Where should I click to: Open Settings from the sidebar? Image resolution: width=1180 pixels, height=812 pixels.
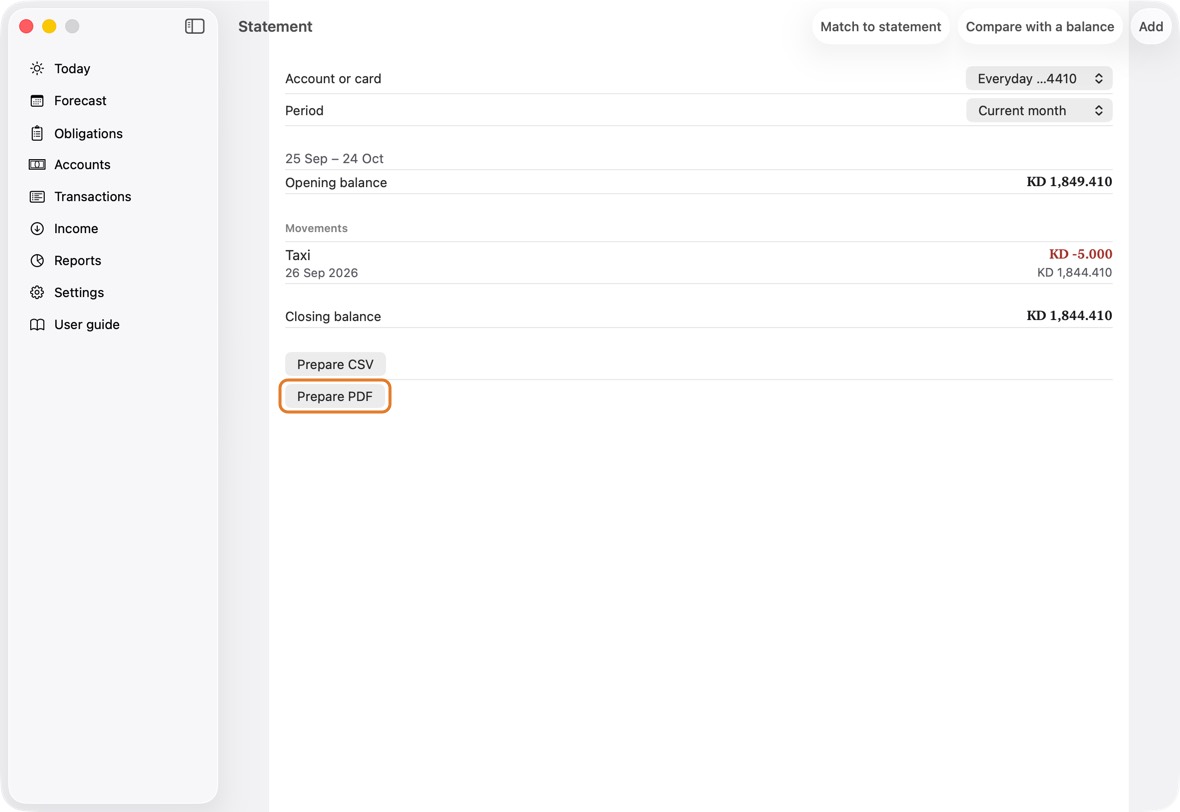(x=79, y=293)
